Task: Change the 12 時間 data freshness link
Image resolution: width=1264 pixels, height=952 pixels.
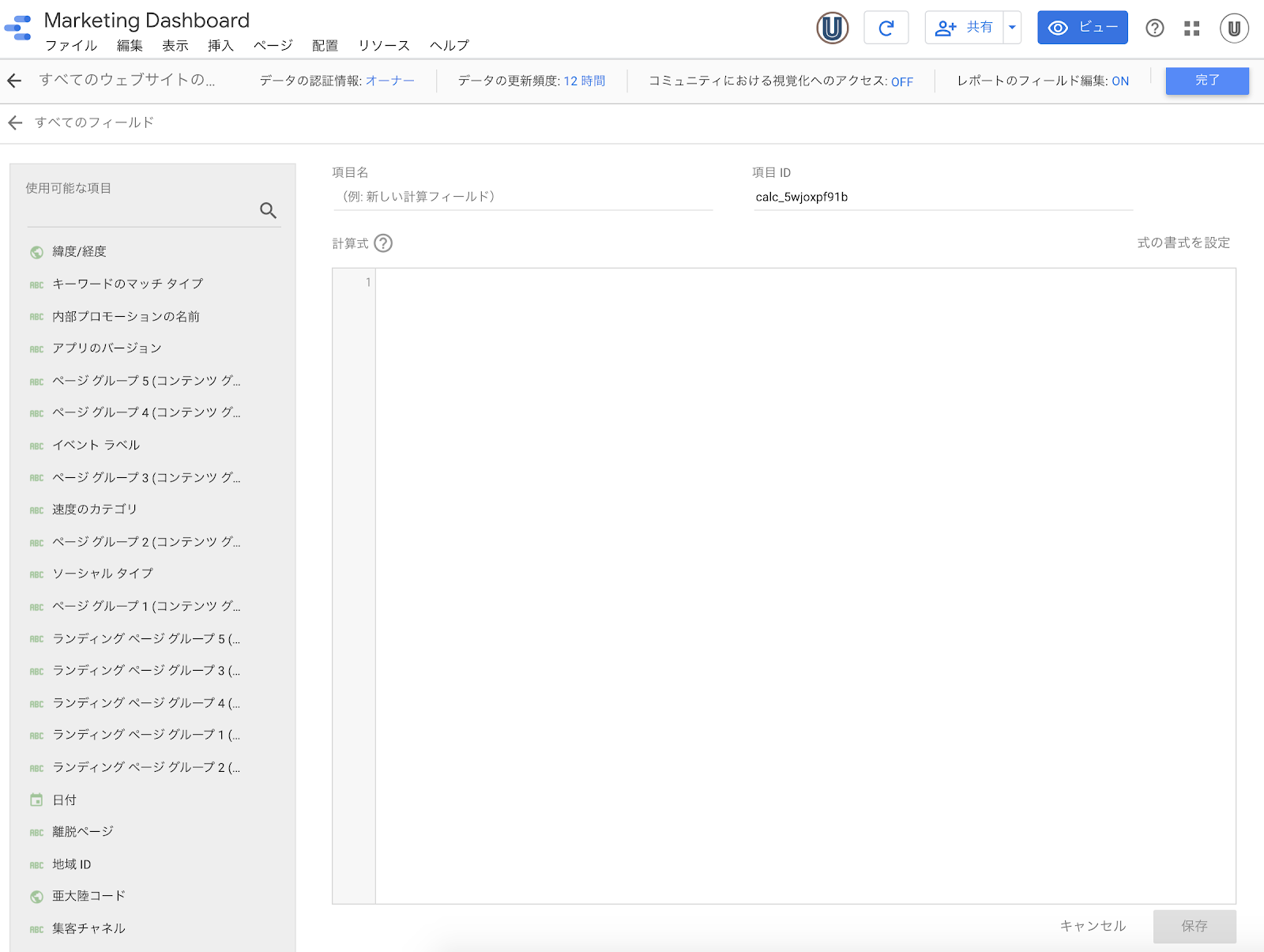Action: 585,81
